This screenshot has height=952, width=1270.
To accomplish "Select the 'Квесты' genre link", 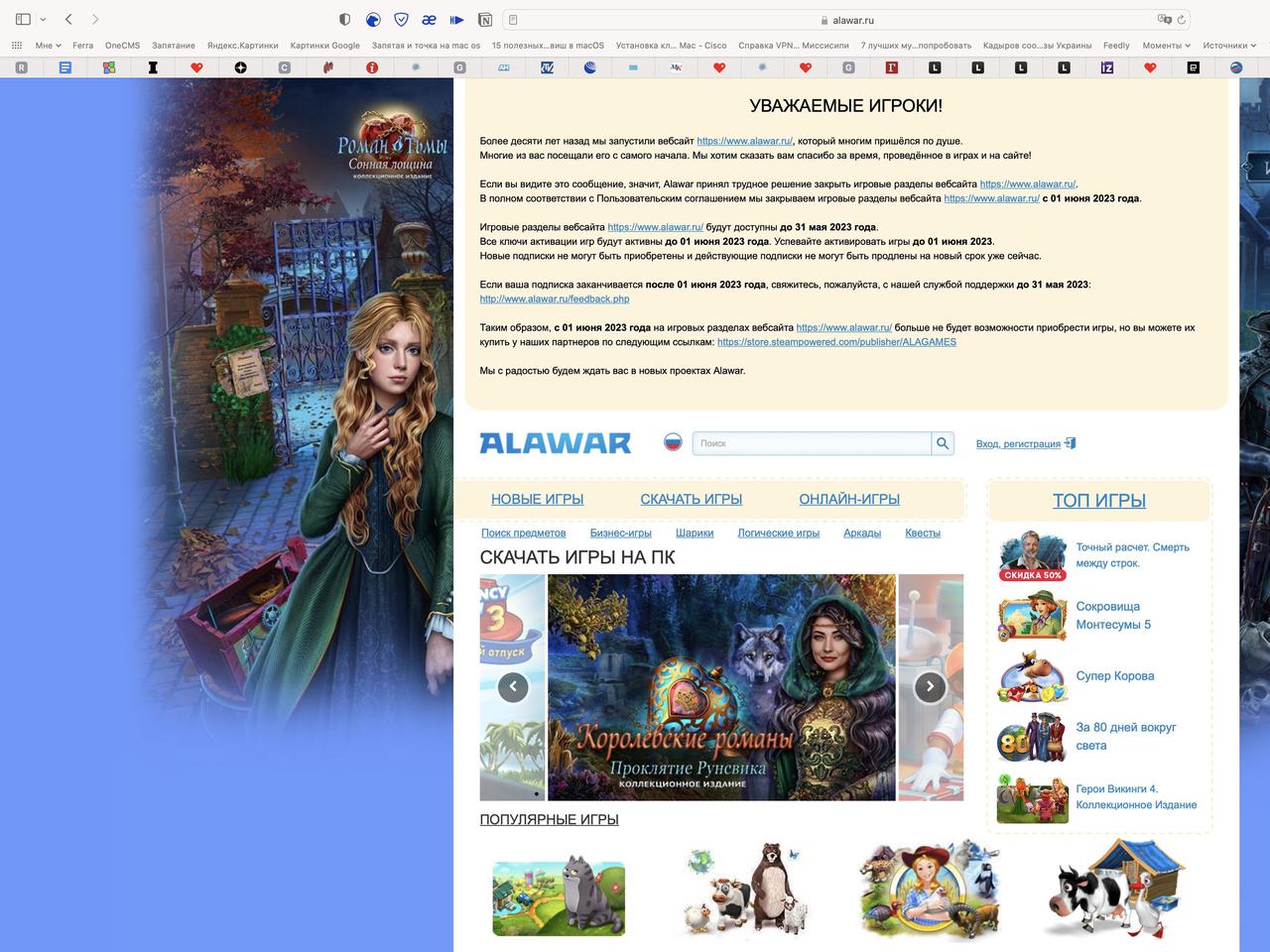I will point(923,533).
